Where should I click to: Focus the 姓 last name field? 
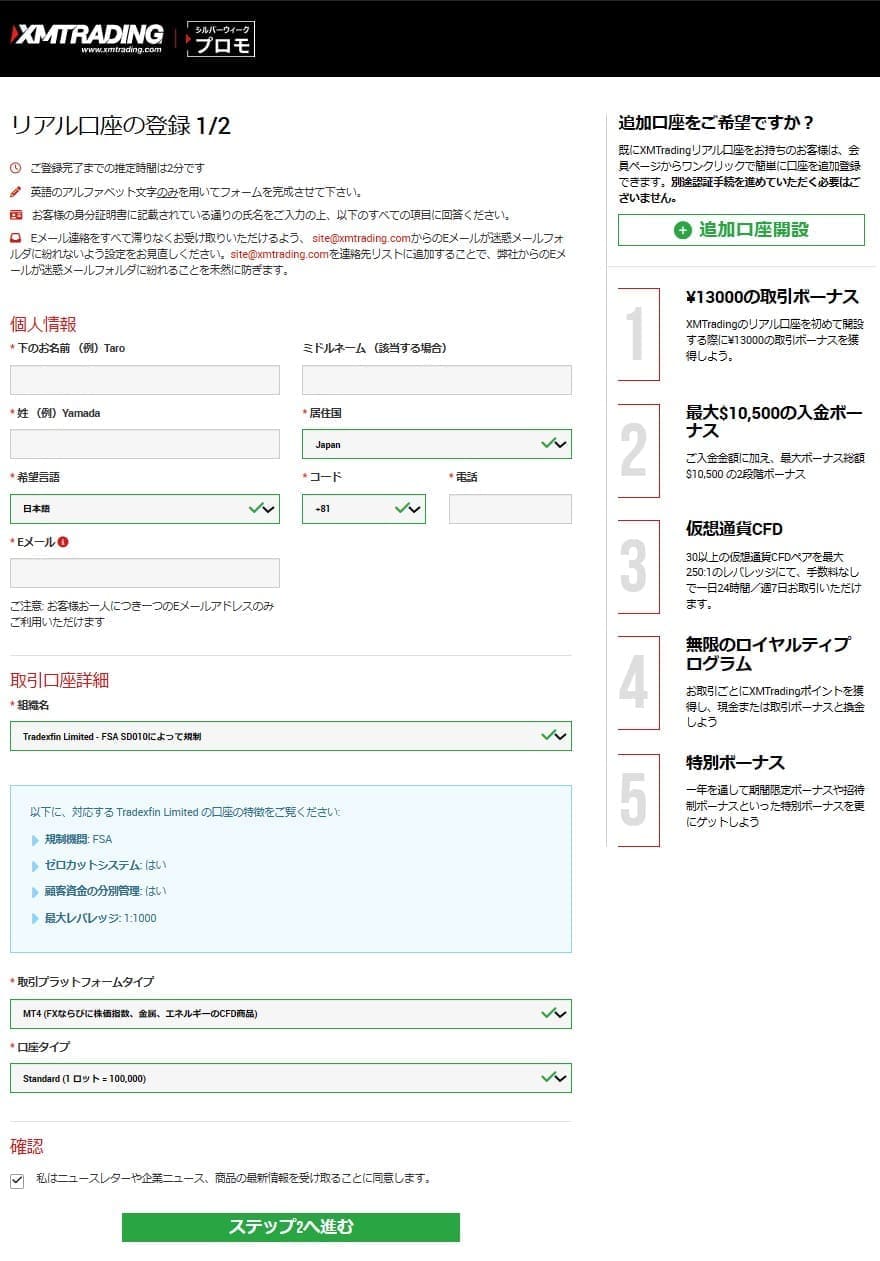pos(145,444)
